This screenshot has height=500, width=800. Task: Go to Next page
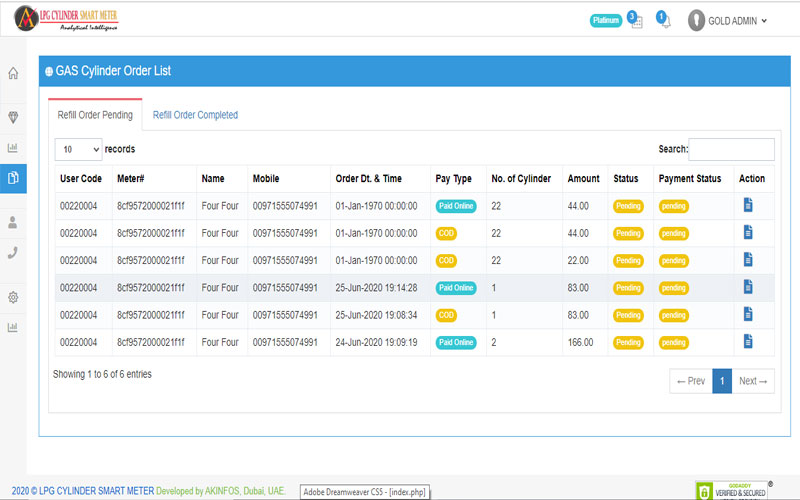tap(753, 381)
